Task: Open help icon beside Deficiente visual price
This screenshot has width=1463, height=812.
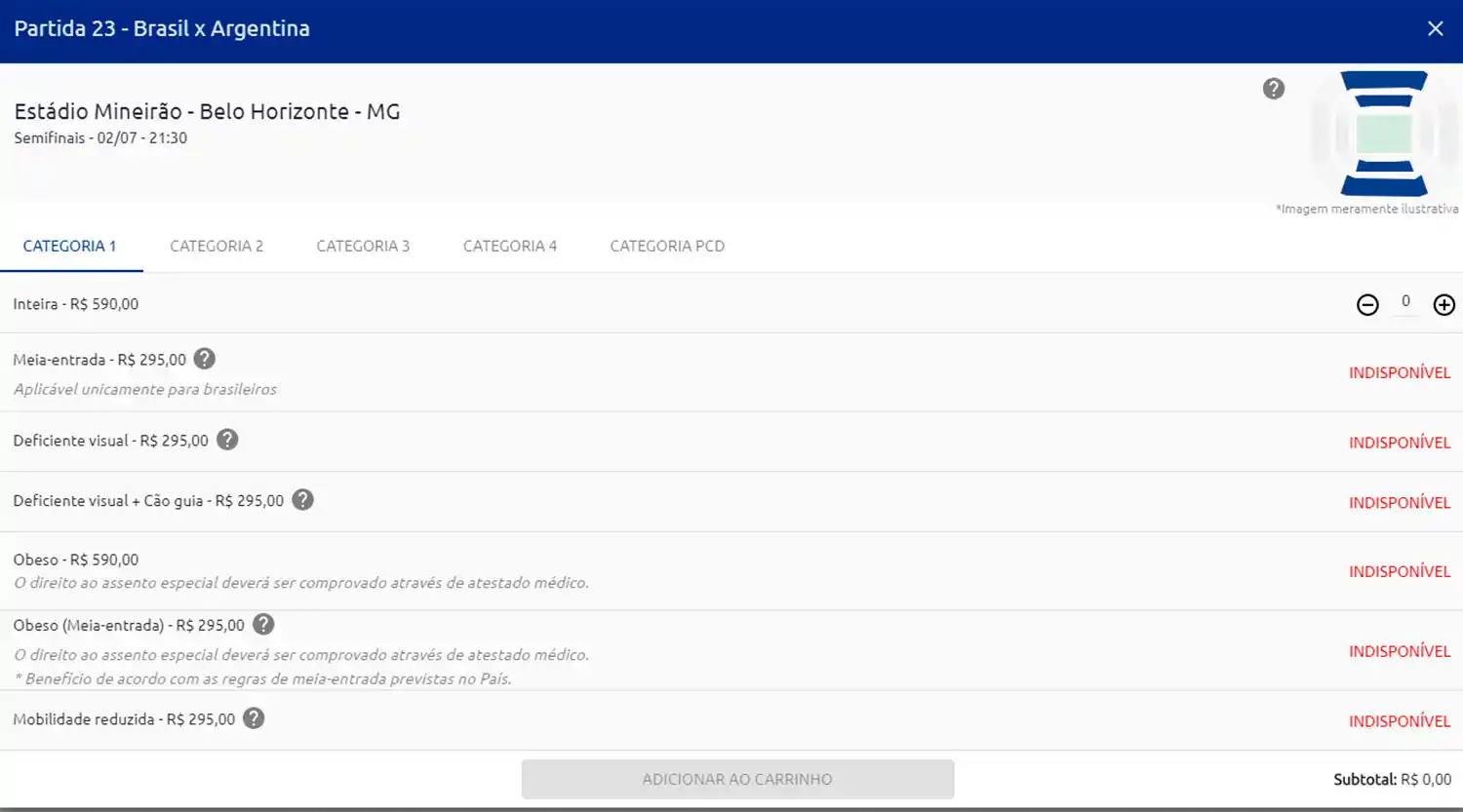Action: pyautogui.click(x=227, y=440)
